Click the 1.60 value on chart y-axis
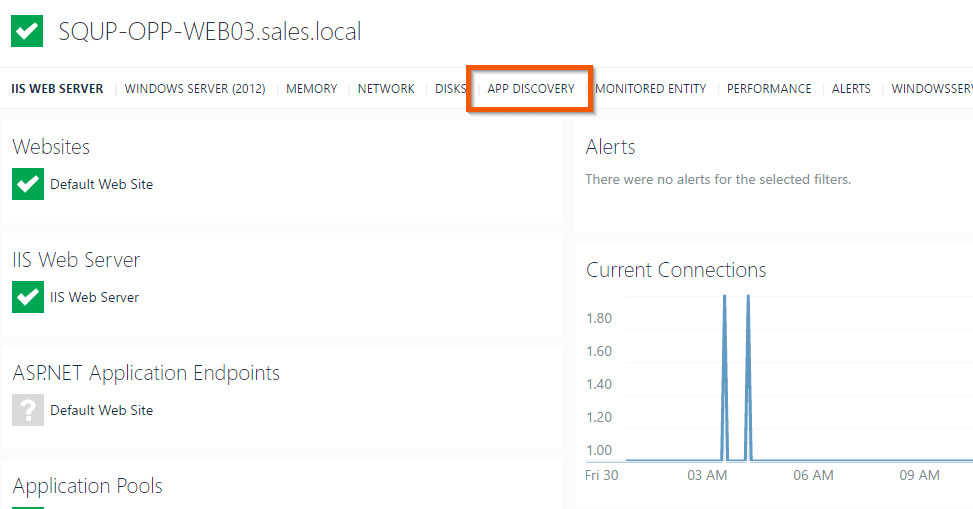Viewport: 973px width, 509px height. pos(599,351)
